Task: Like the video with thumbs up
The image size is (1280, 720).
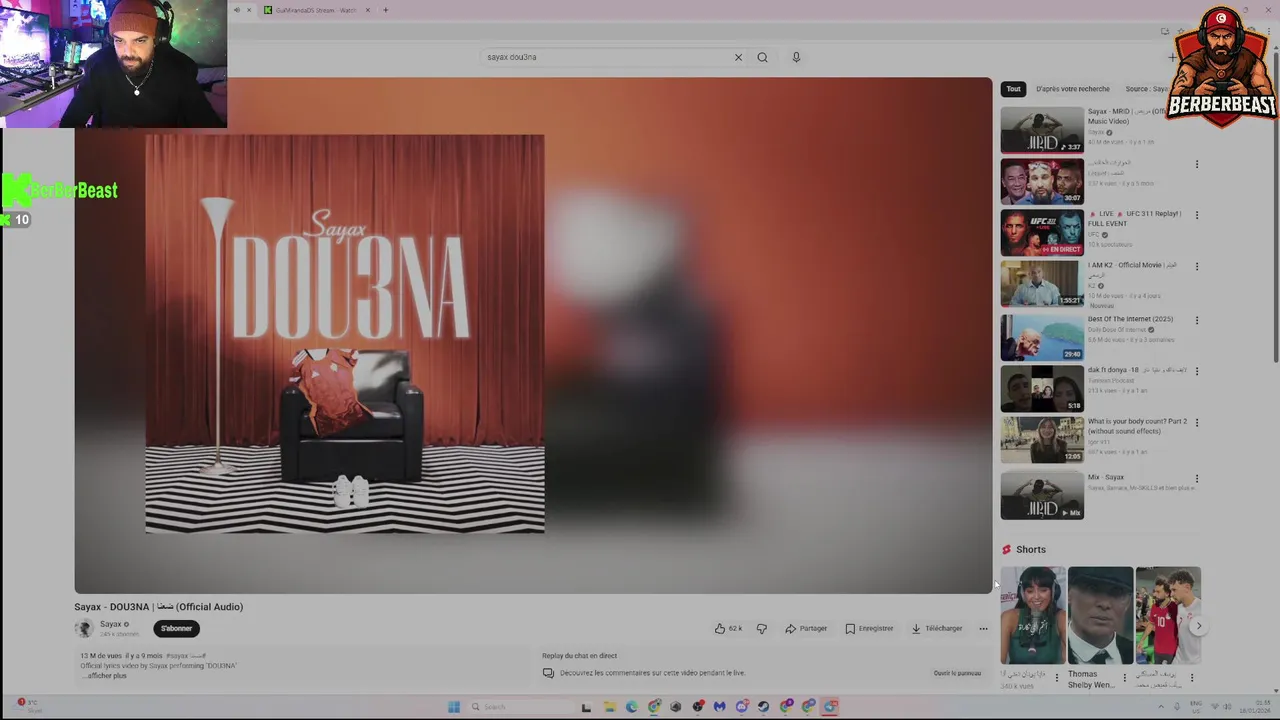Action: [720, 628]
